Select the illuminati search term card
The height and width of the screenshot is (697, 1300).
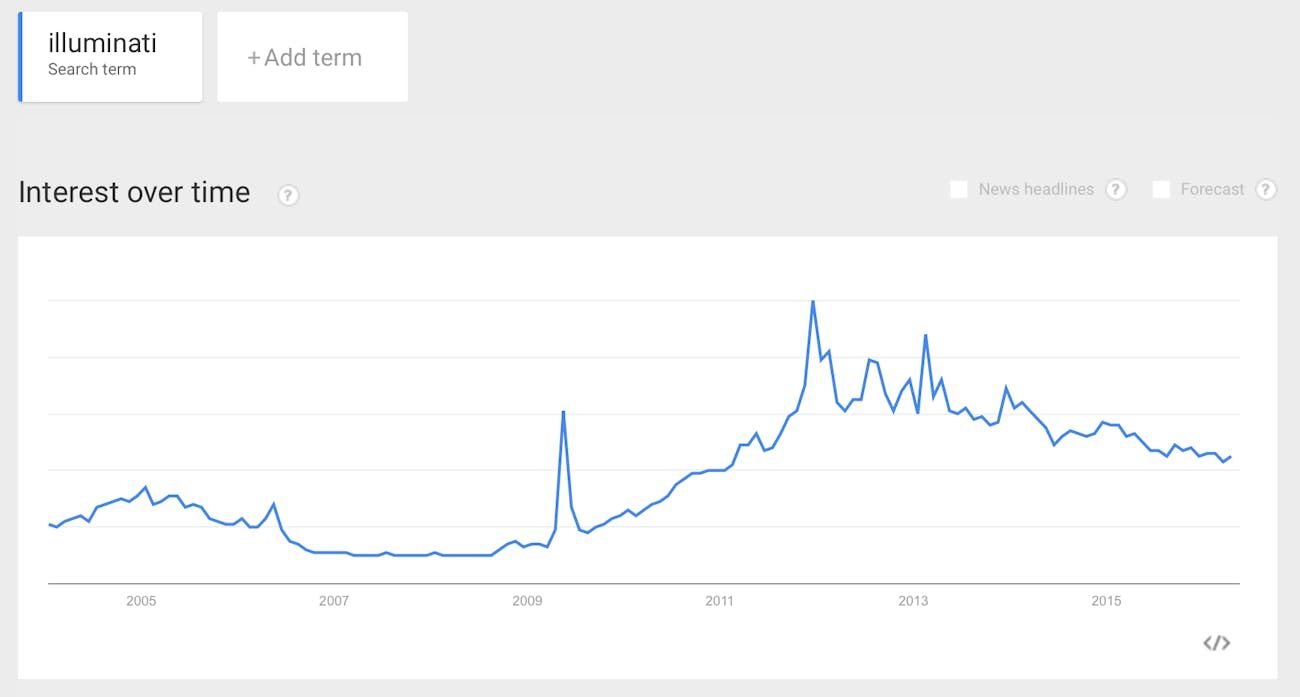110,57
